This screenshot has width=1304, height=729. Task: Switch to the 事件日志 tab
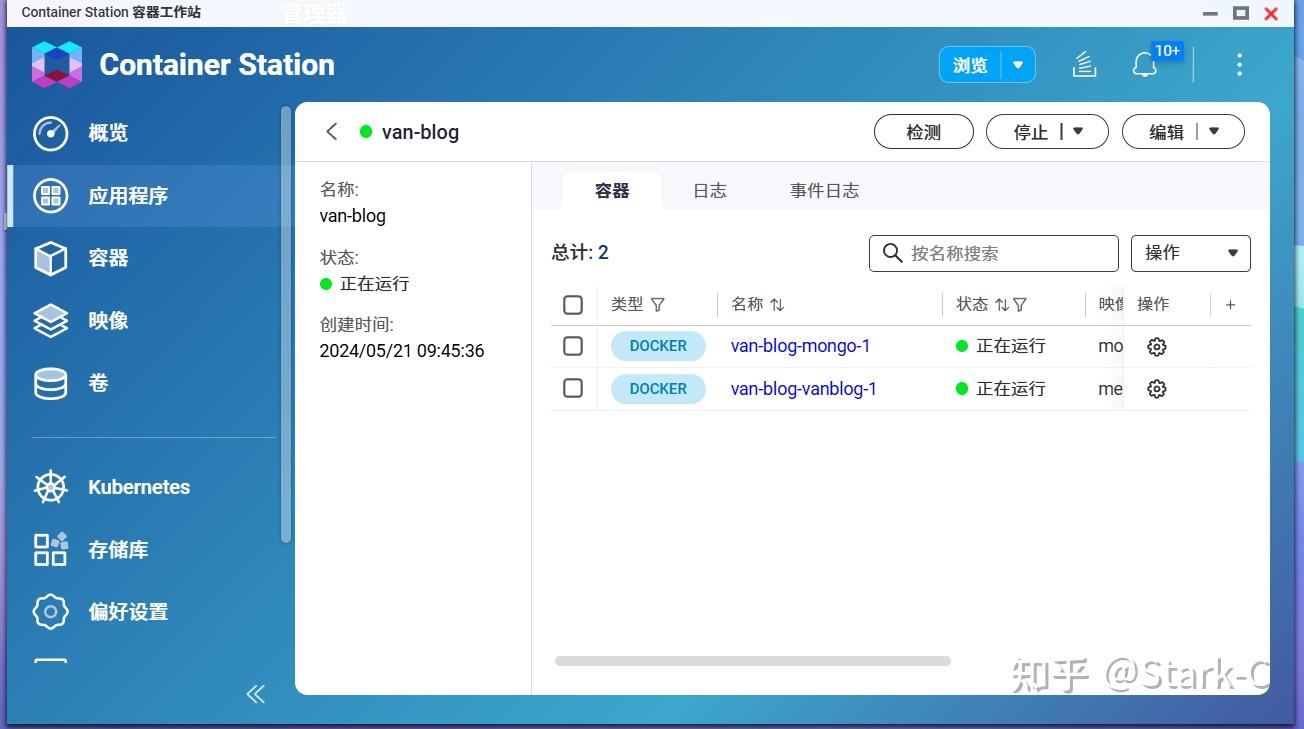824,190
